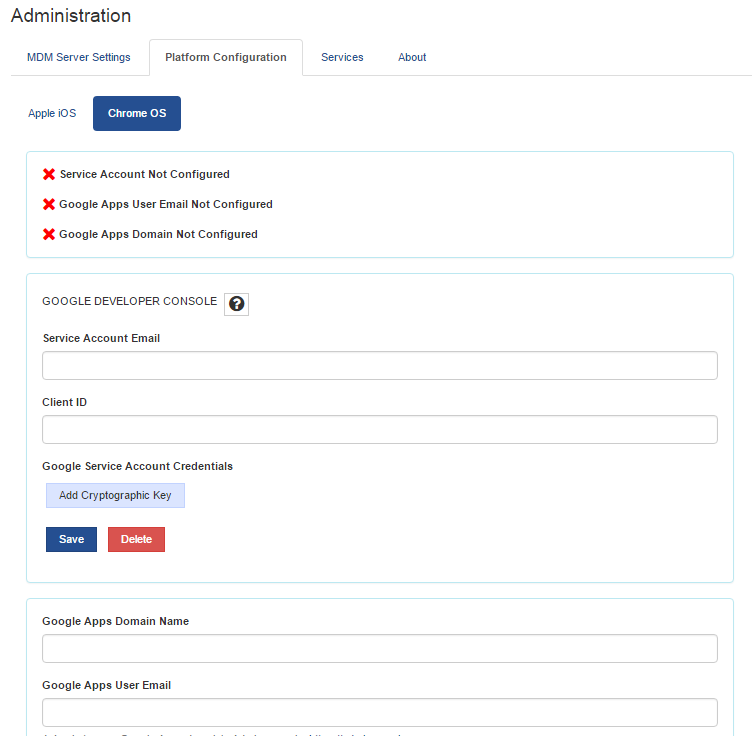The height and width of the screenshot is (749, 752).
Task: Click red X beside Service Account Not Configured
Action: [49, 174]
